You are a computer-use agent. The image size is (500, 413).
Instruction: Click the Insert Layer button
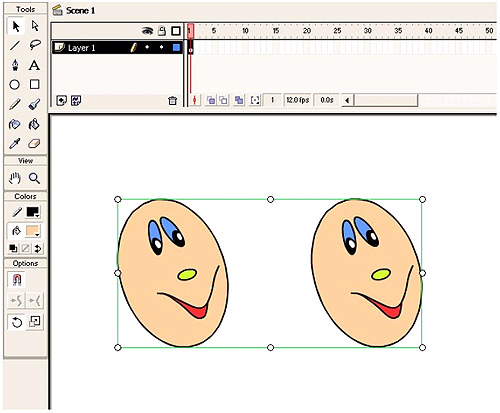coord(61,100)
